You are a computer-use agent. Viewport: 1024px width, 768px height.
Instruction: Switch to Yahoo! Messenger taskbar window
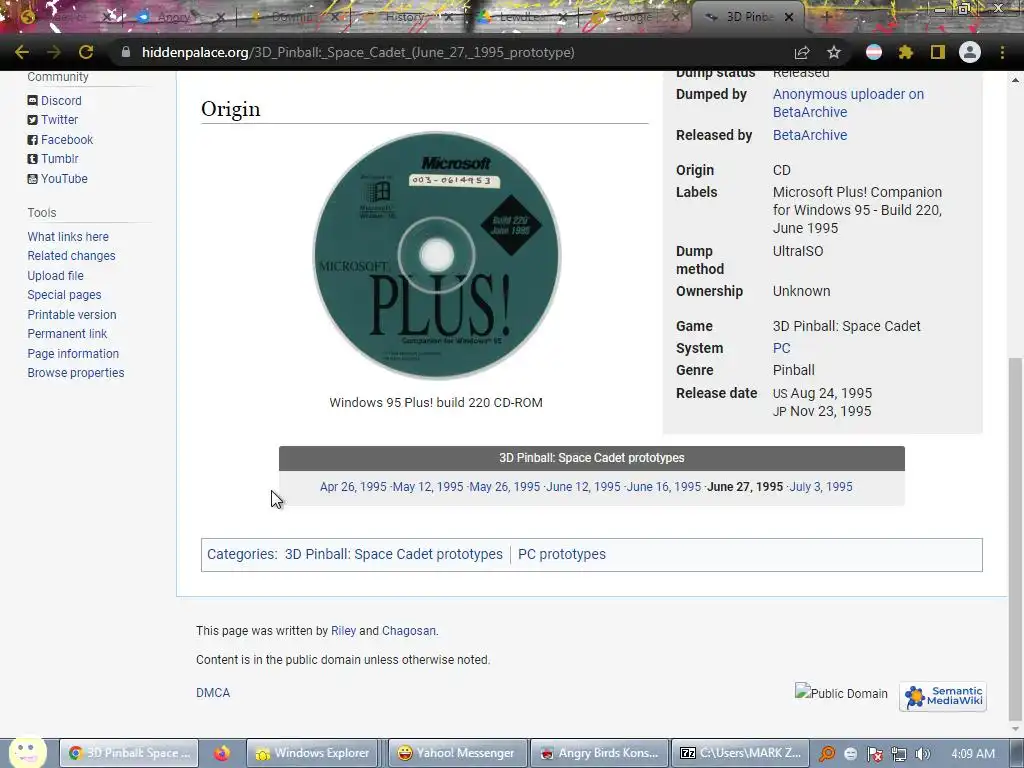click(456, 753)
